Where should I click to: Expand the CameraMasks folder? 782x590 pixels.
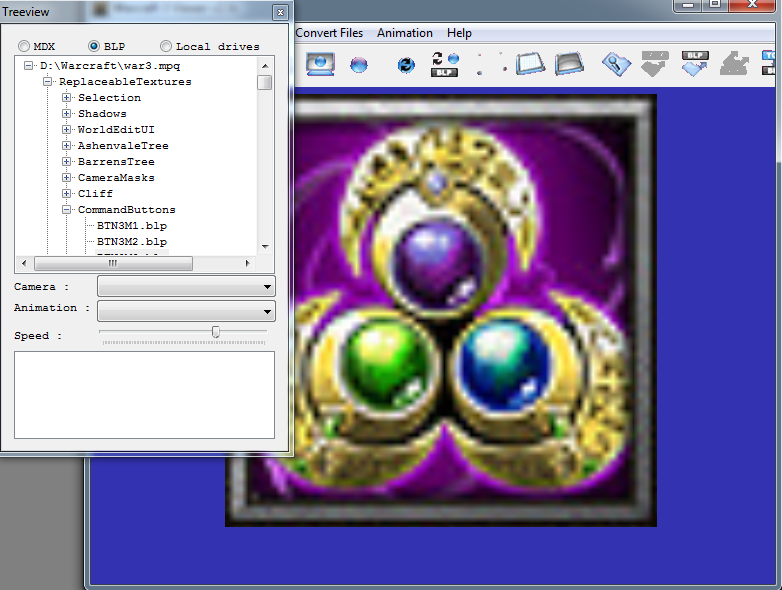point(66,178)
